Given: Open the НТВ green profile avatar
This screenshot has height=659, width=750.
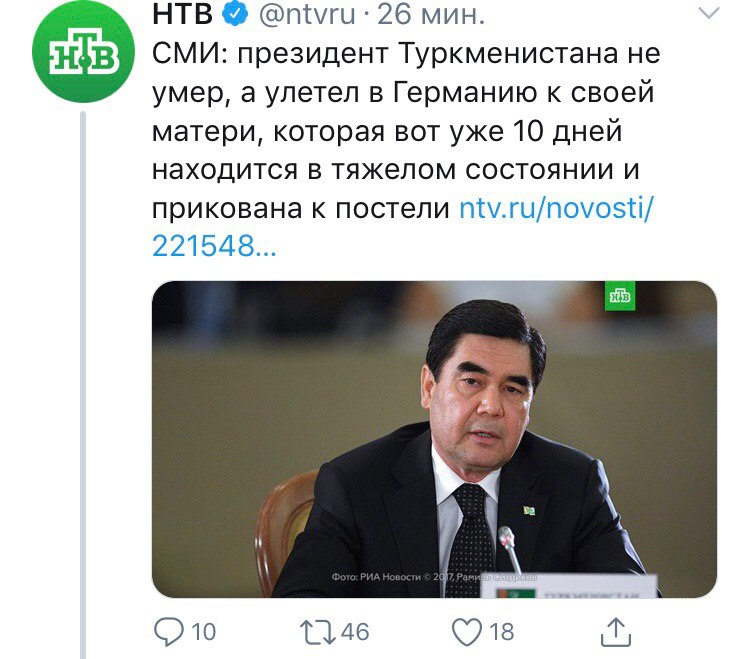Looking at the screenshot, I should tap(83, 52).
